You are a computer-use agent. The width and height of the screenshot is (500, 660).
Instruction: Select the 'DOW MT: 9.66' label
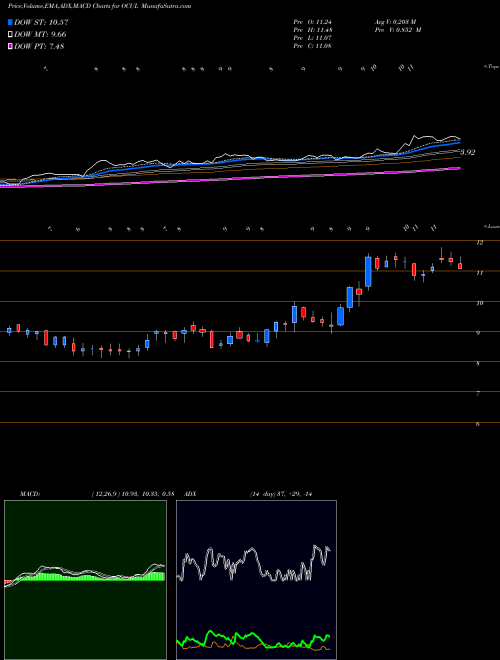point(40,35)
